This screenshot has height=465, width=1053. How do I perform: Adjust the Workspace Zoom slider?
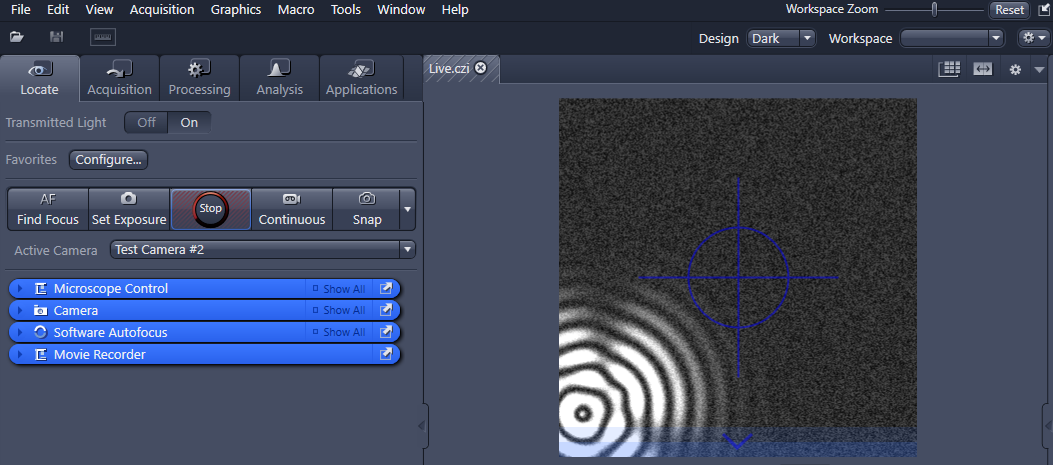point(934,9)
